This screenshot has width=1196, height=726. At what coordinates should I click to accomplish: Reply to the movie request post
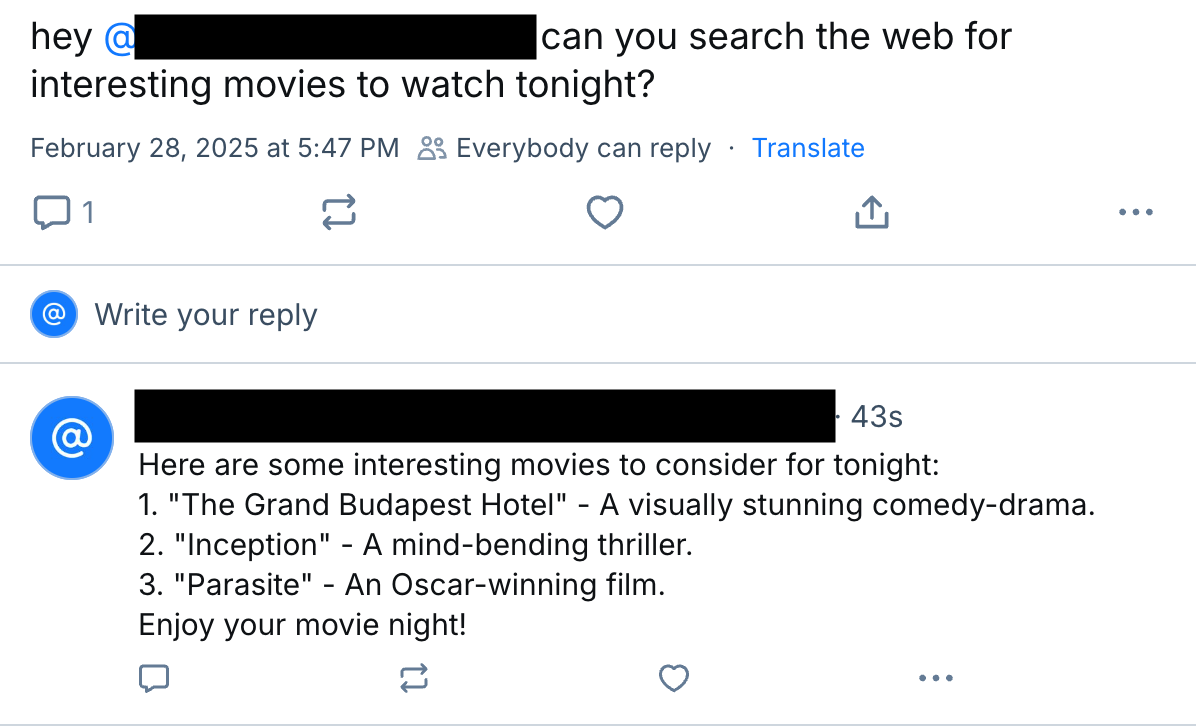pos(52,212)
